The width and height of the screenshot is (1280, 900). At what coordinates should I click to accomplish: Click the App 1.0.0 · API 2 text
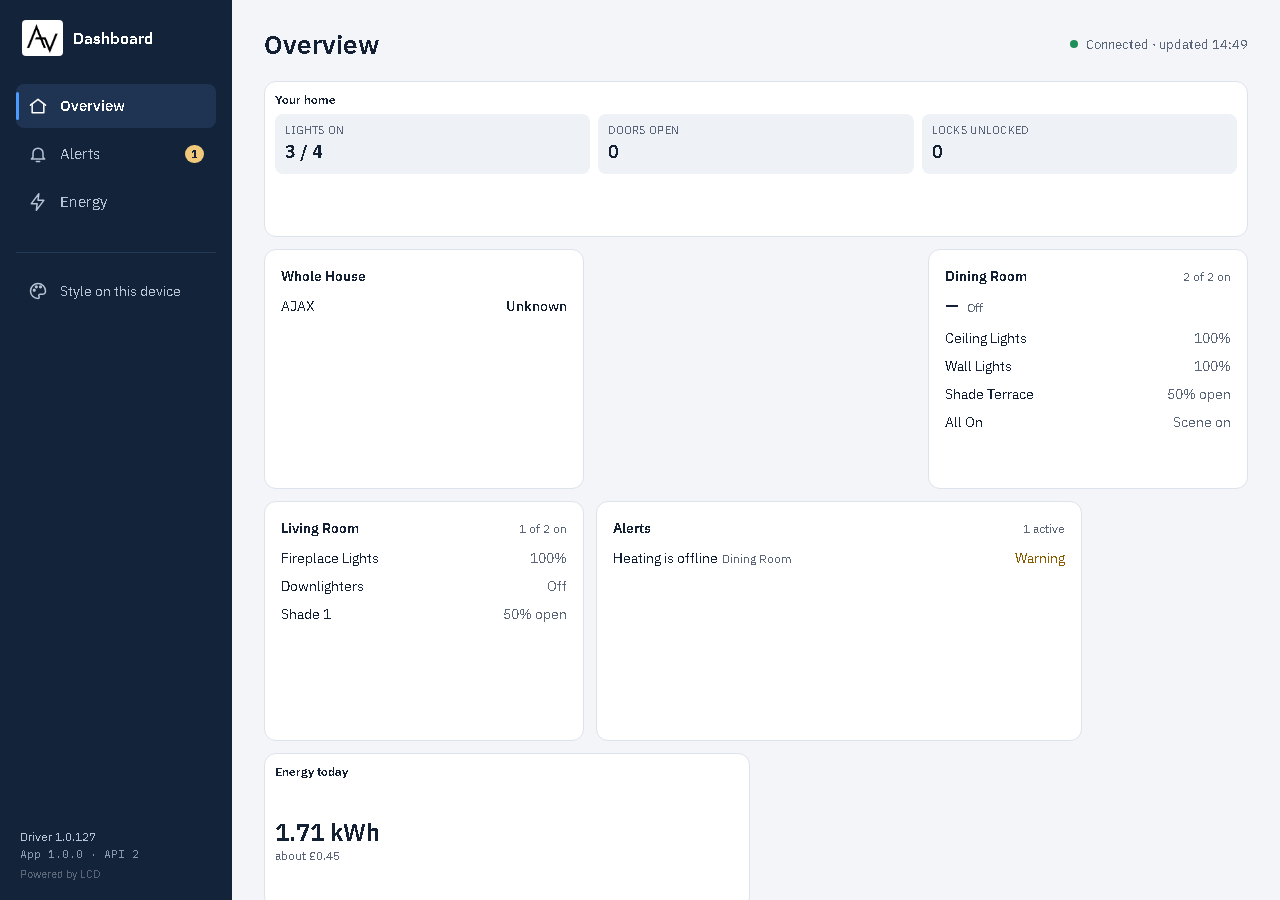pos(80,854)
